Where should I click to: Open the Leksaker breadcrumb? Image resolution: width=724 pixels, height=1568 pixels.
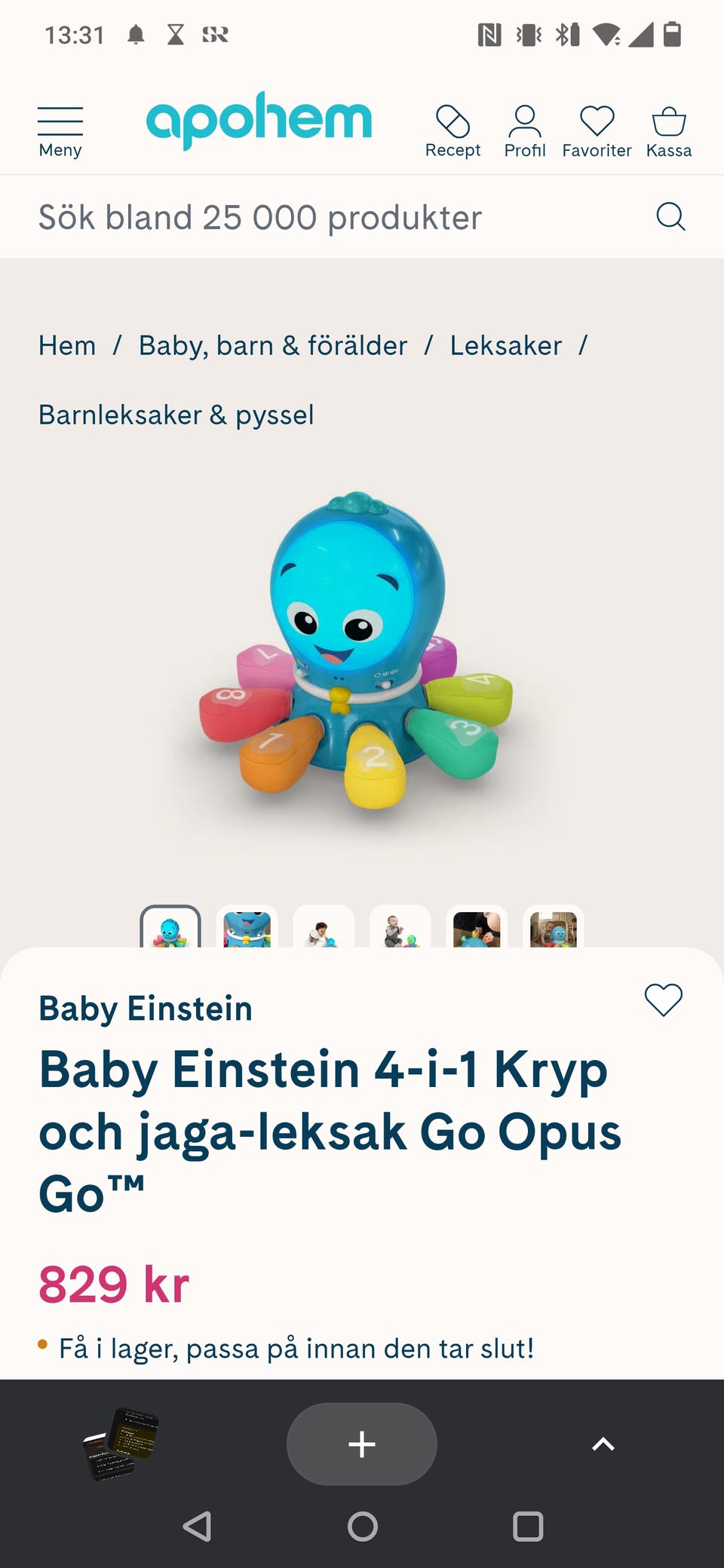point(506,345)
